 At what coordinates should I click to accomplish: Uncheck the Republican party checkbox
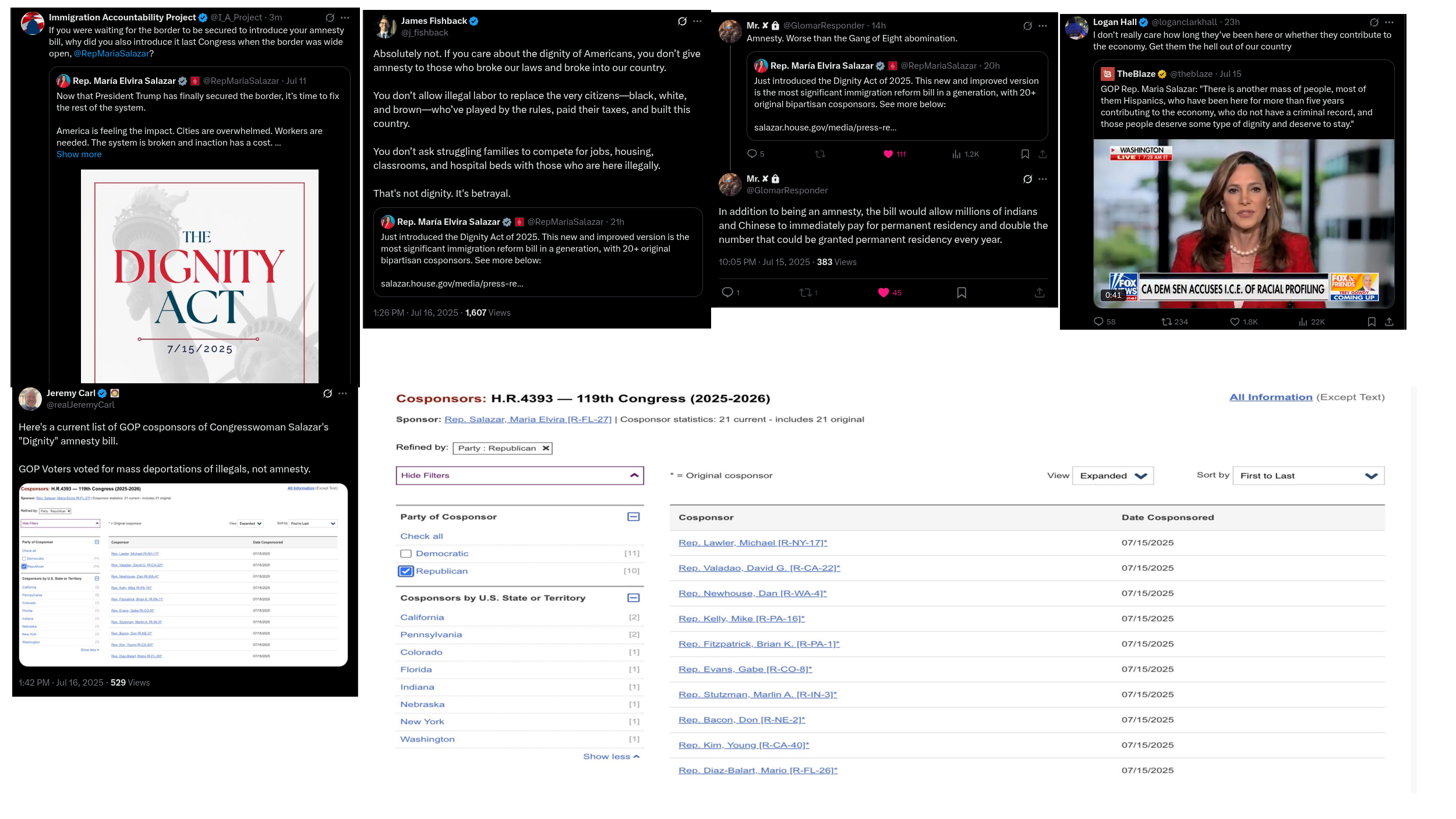point(406,571)
